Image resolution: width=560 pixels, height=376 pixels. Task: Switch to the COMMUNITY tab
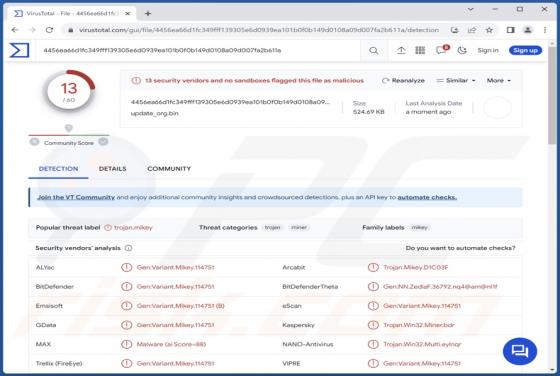(x=169, y=169)
